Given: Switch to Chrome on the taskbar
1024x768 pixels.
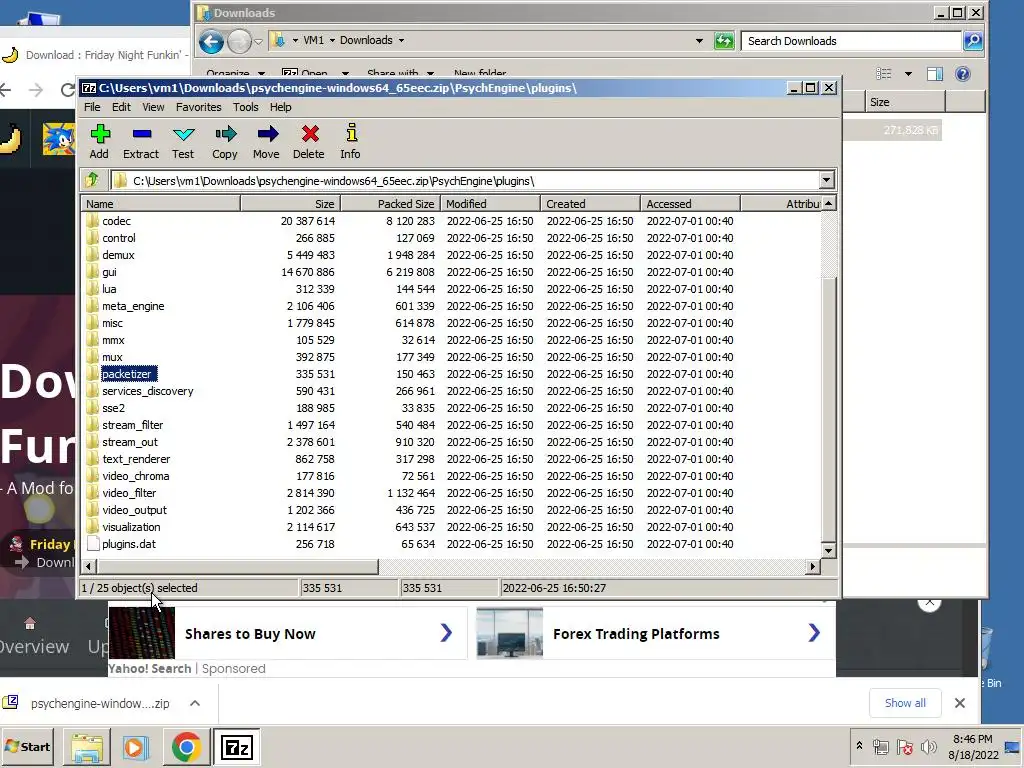Looking at the screenshot, I should click(x=186, y=747).
